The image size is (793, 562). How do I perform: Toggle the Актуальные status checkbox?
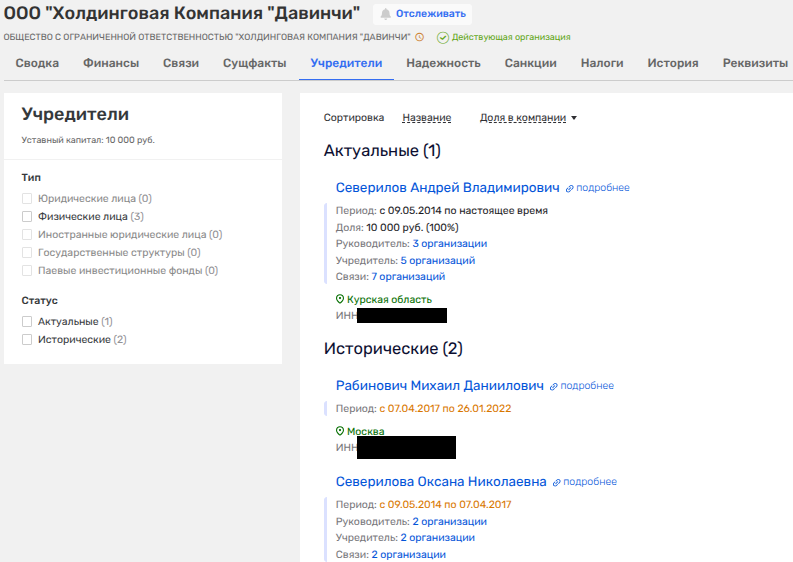pos(27,322)
